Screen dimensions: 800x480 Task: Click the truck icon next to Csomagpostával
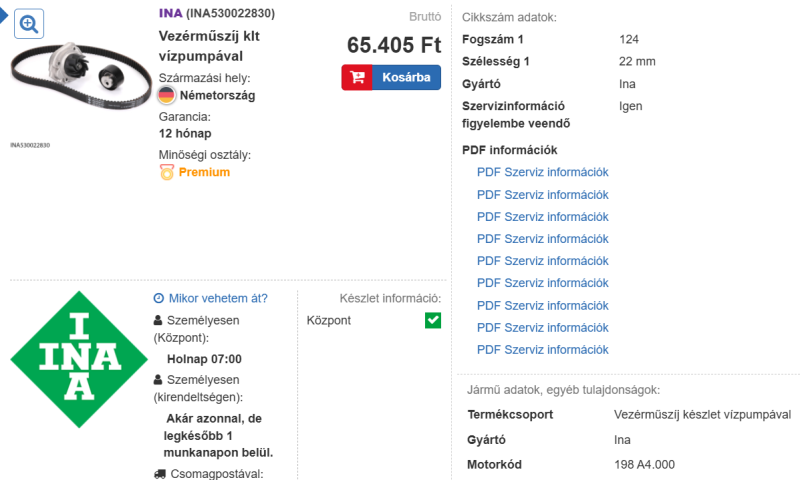point(160,474)
